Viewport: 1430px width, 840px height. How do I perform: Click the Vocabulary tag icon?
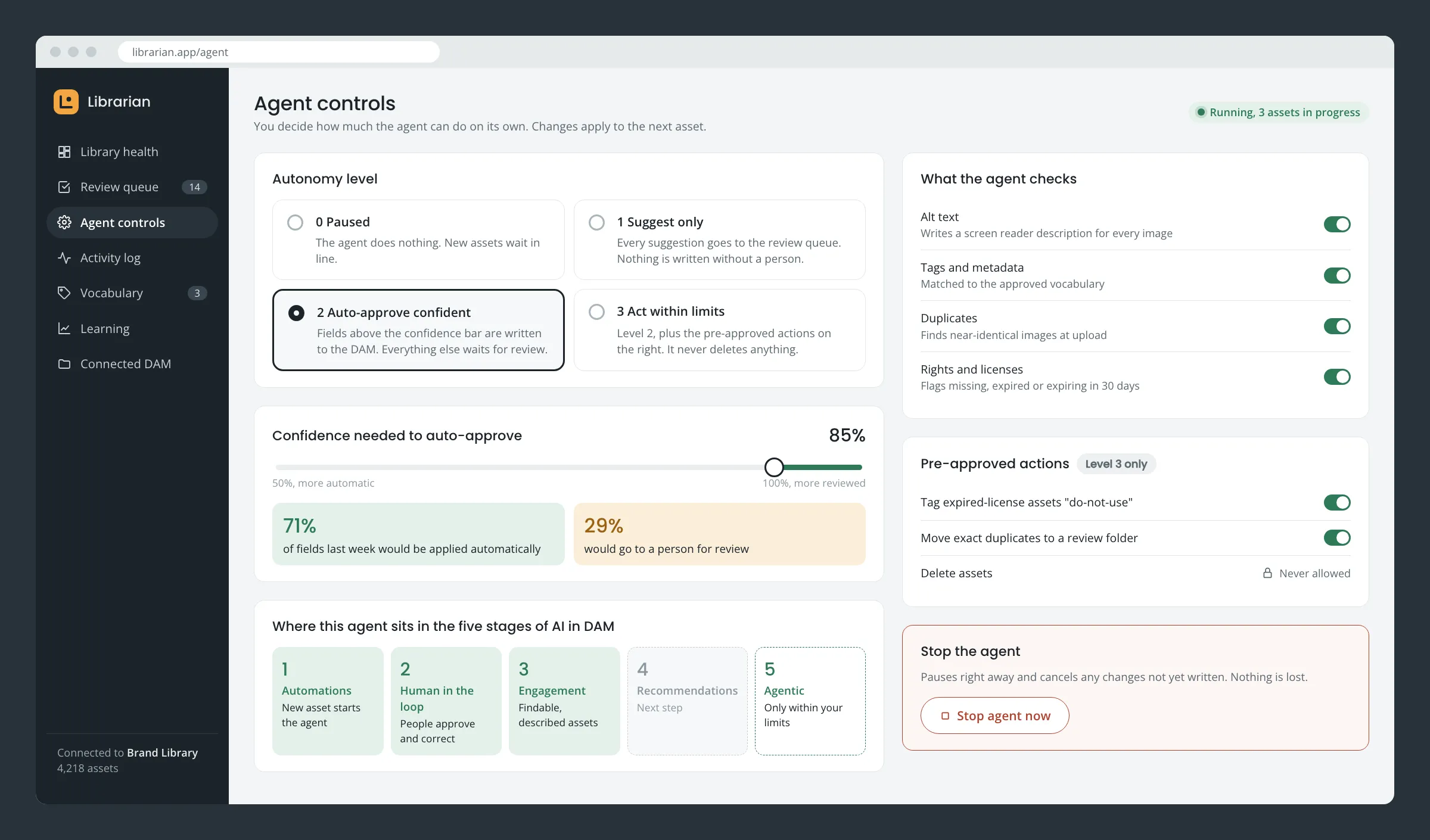point(64,293)
